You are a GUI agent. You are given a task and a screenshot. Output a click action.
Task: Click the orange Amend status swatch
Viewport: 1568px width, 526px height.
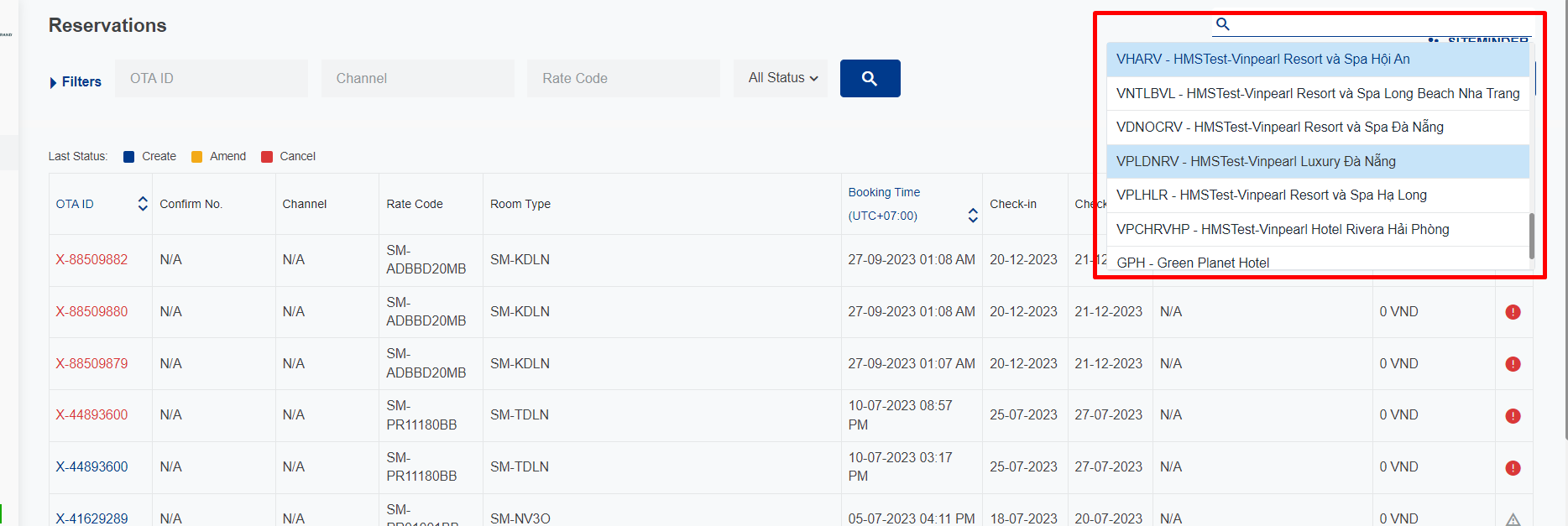(x=197, y=157)
